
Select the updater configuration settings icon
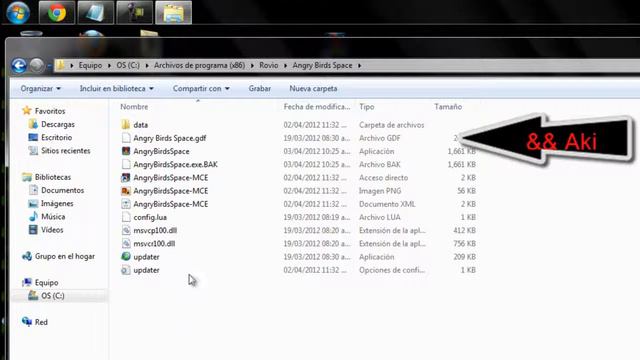click(x=126, y=270)
